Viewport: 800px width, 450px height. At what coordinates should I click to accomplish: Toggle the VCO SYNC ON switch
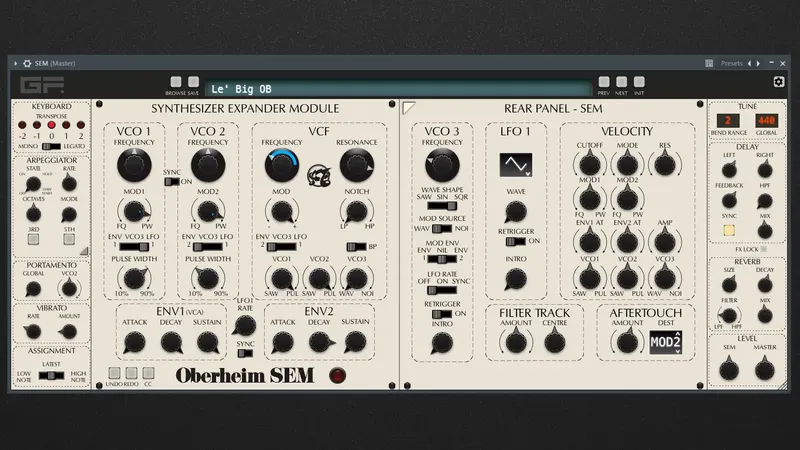pyautogui.click(x=172, y=182)
